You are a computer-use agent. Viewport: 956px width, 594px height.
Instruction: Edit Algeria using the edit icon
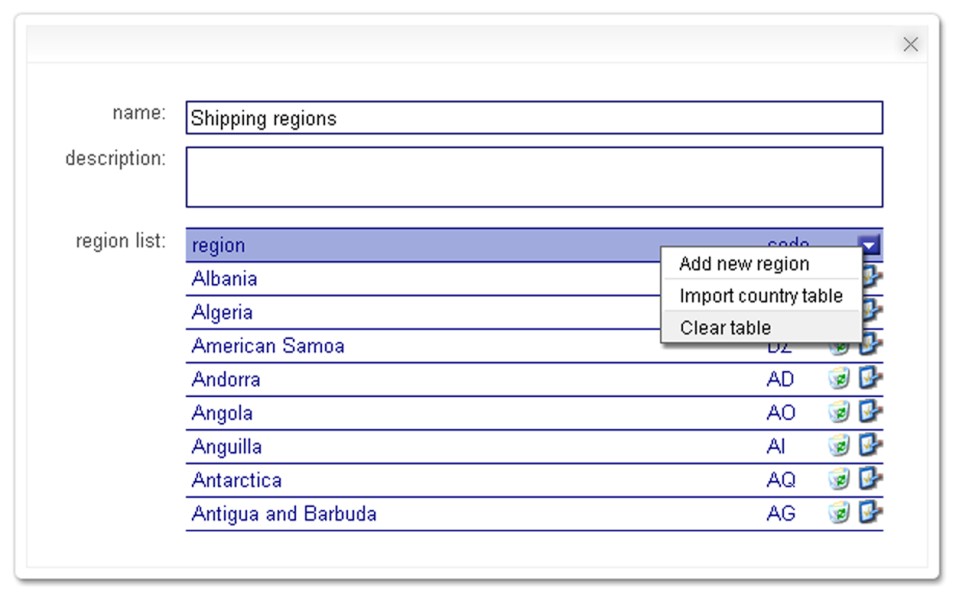point(868,311)
